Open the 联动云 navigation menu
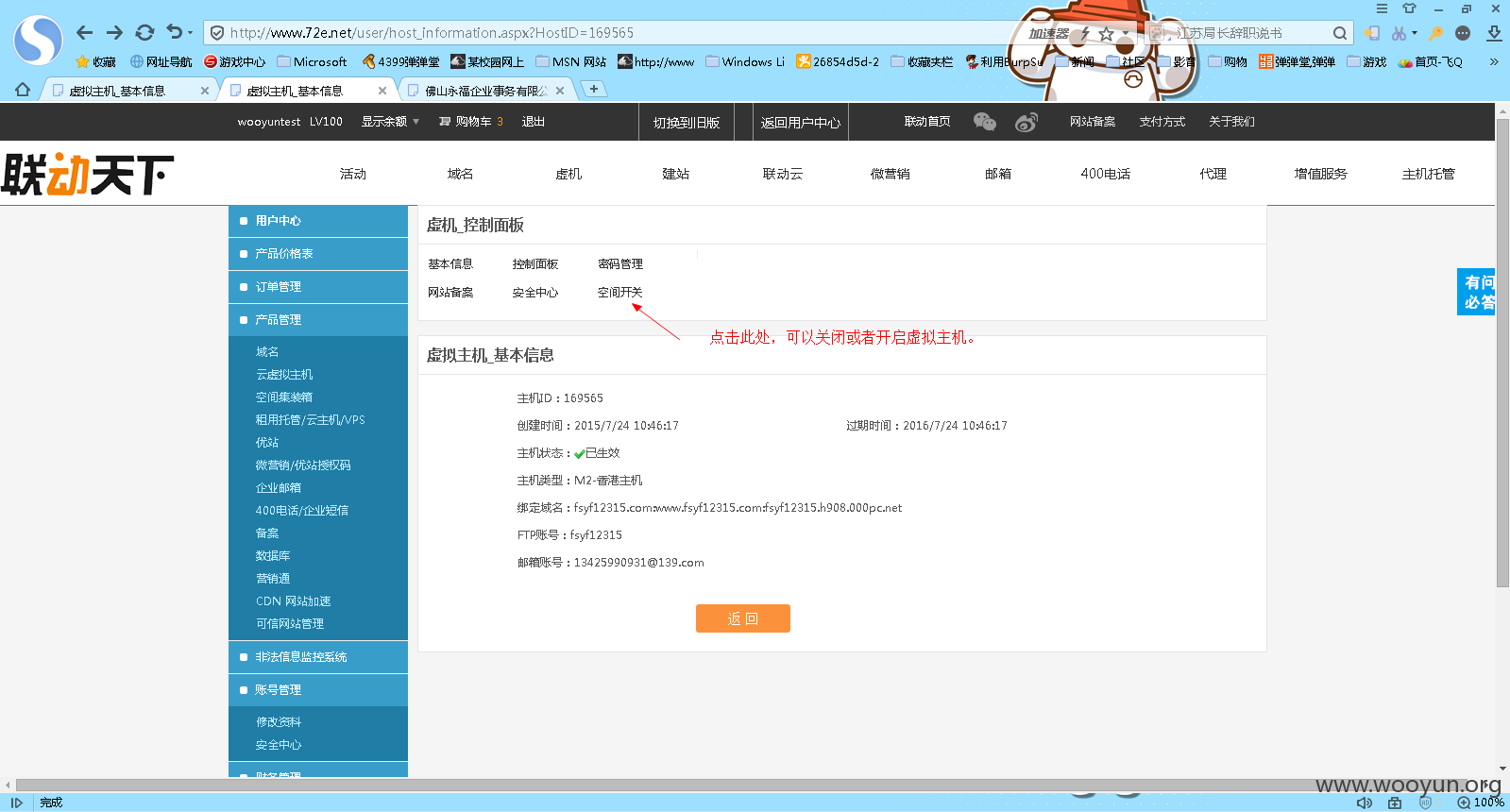The width and height of the screenshot is (1510, 812). click(x=783, y=174)
